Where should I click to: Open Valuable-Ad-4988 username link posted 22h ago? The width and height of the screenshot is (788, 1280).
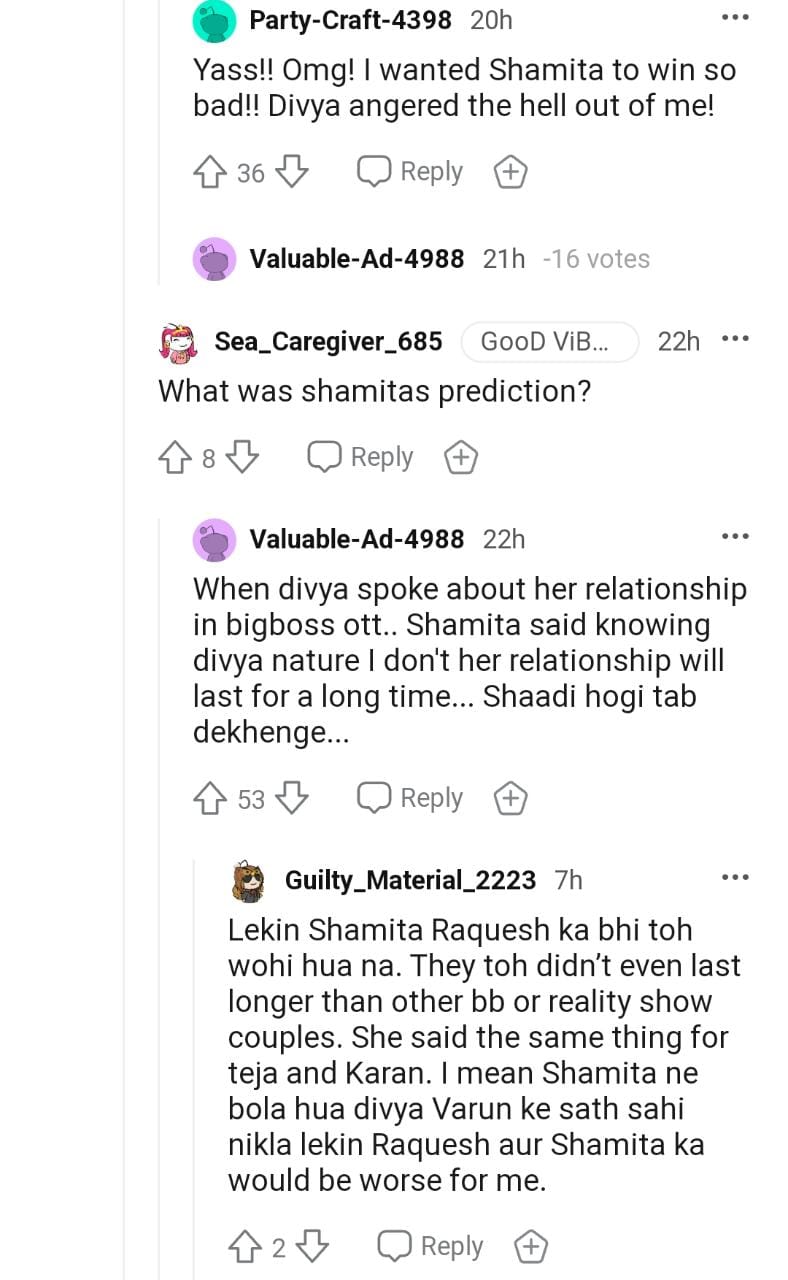tap(356, 539)
